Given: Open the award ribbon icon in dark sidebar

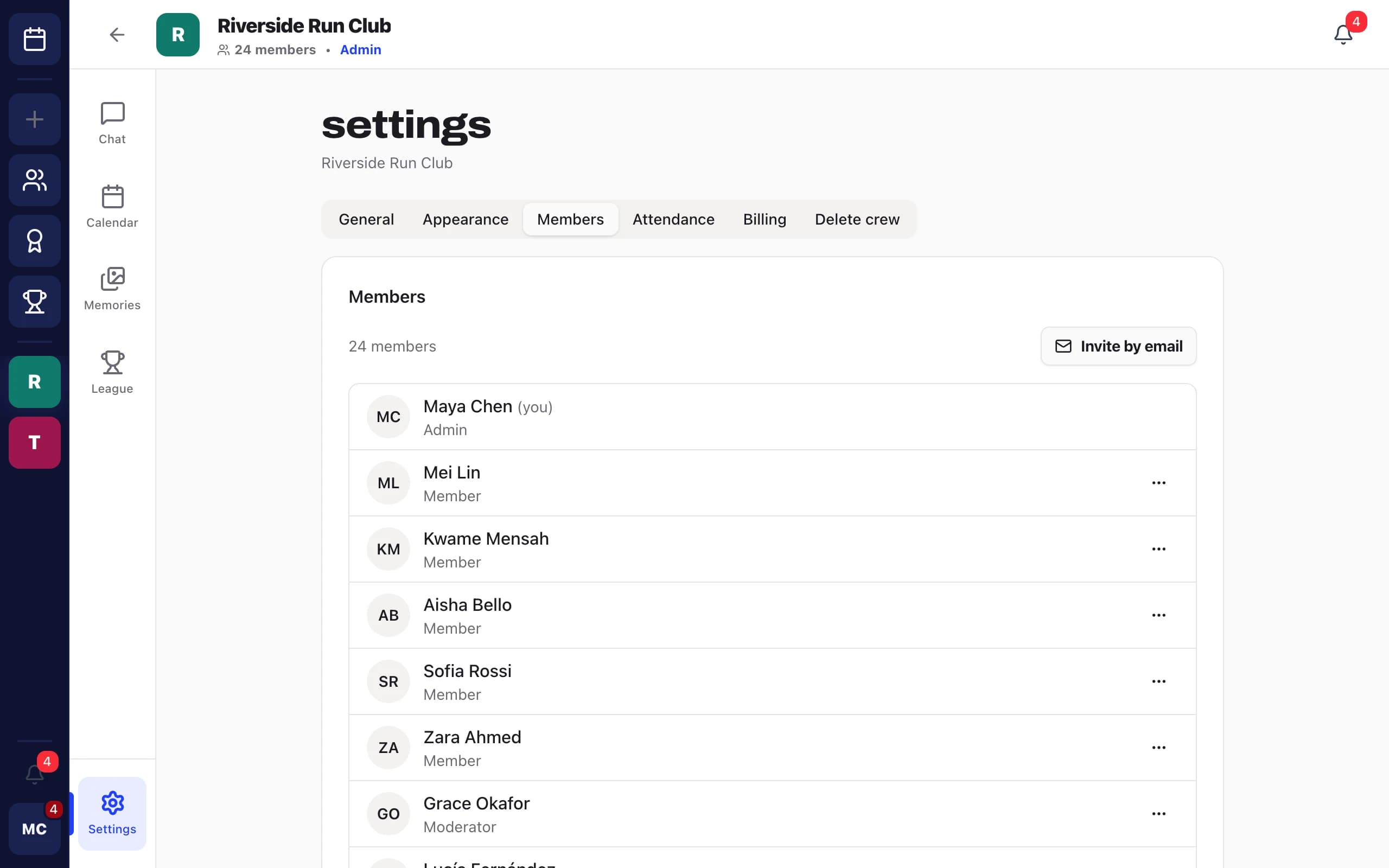Looking at the screenshot, I should (34, 241).
